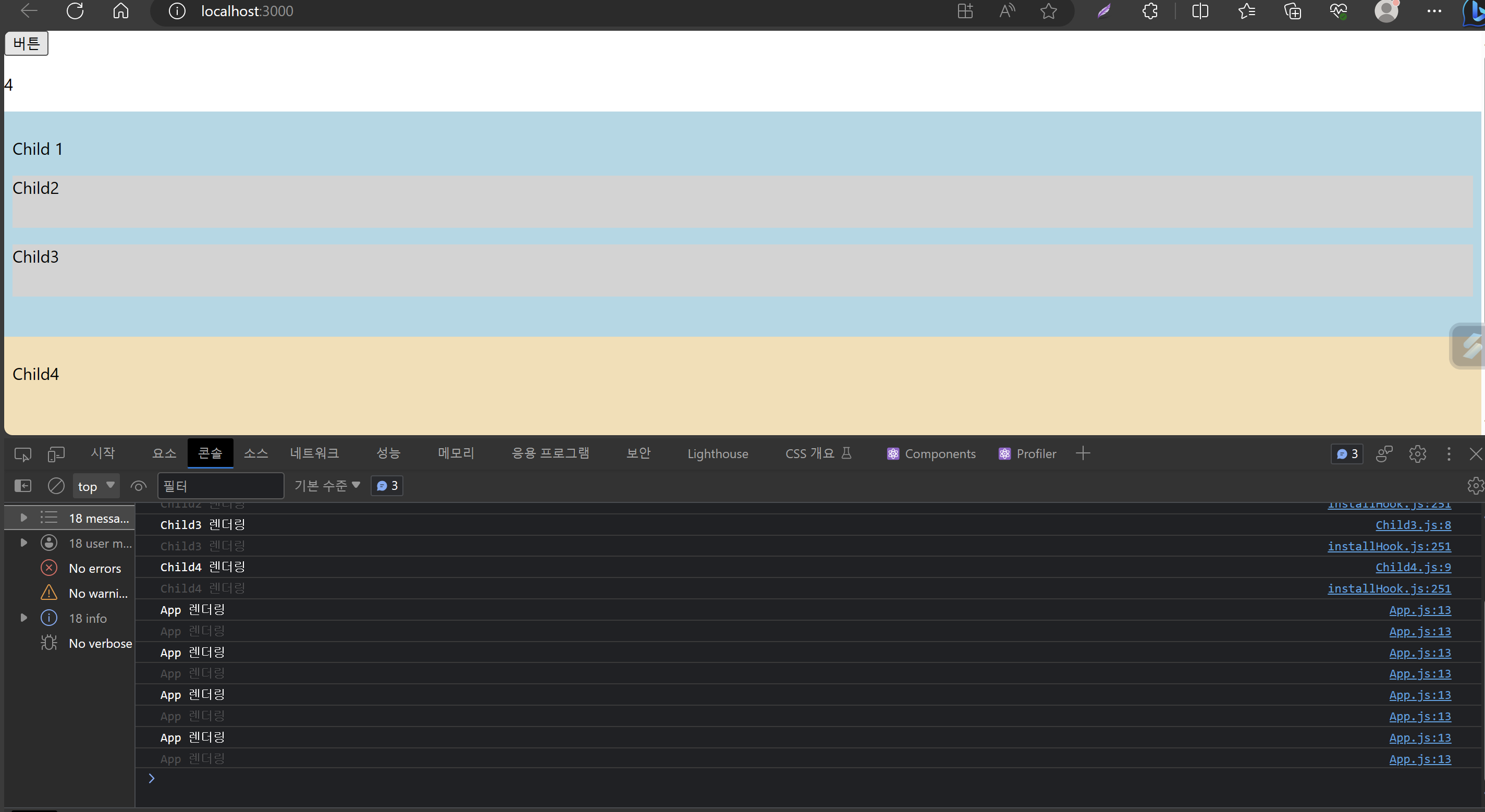The image size is (1485, 812).
Task: Click the live expression eye icon
Action: coord(138,486)
